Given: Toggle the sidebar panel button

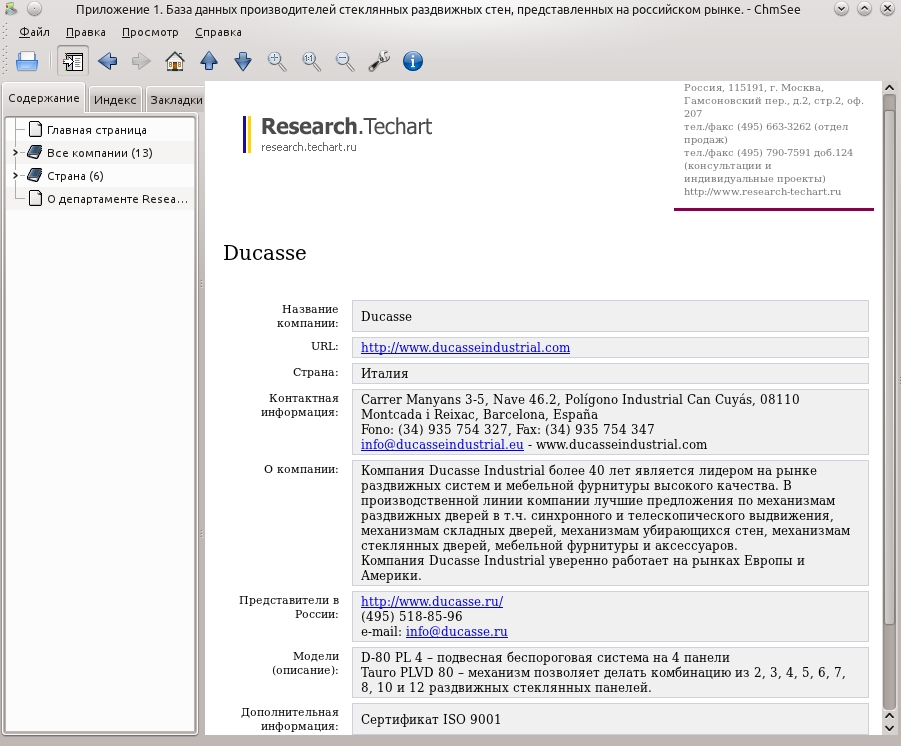Looking at the screenshot, I should 73,61.
